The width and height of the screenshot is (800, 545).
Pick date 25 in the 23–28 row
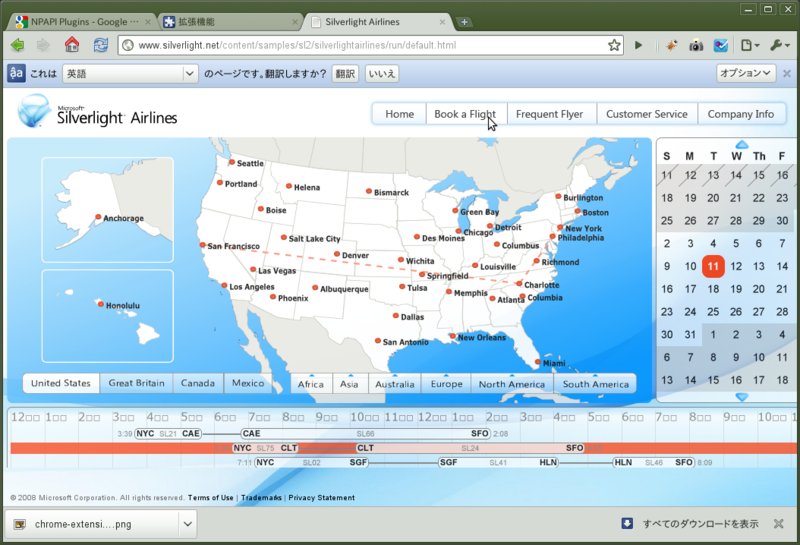click(x=713, y=311)
